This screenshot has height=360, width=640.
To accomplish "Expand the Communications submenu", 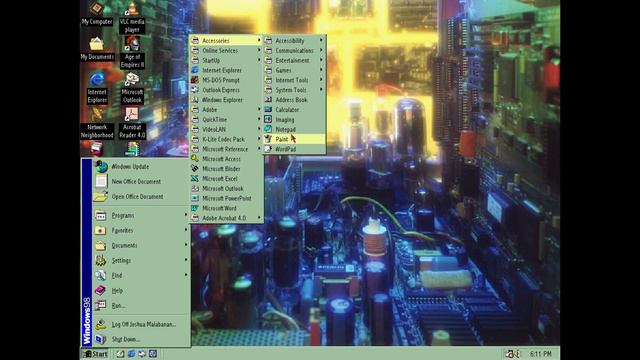I will point(294,51).
